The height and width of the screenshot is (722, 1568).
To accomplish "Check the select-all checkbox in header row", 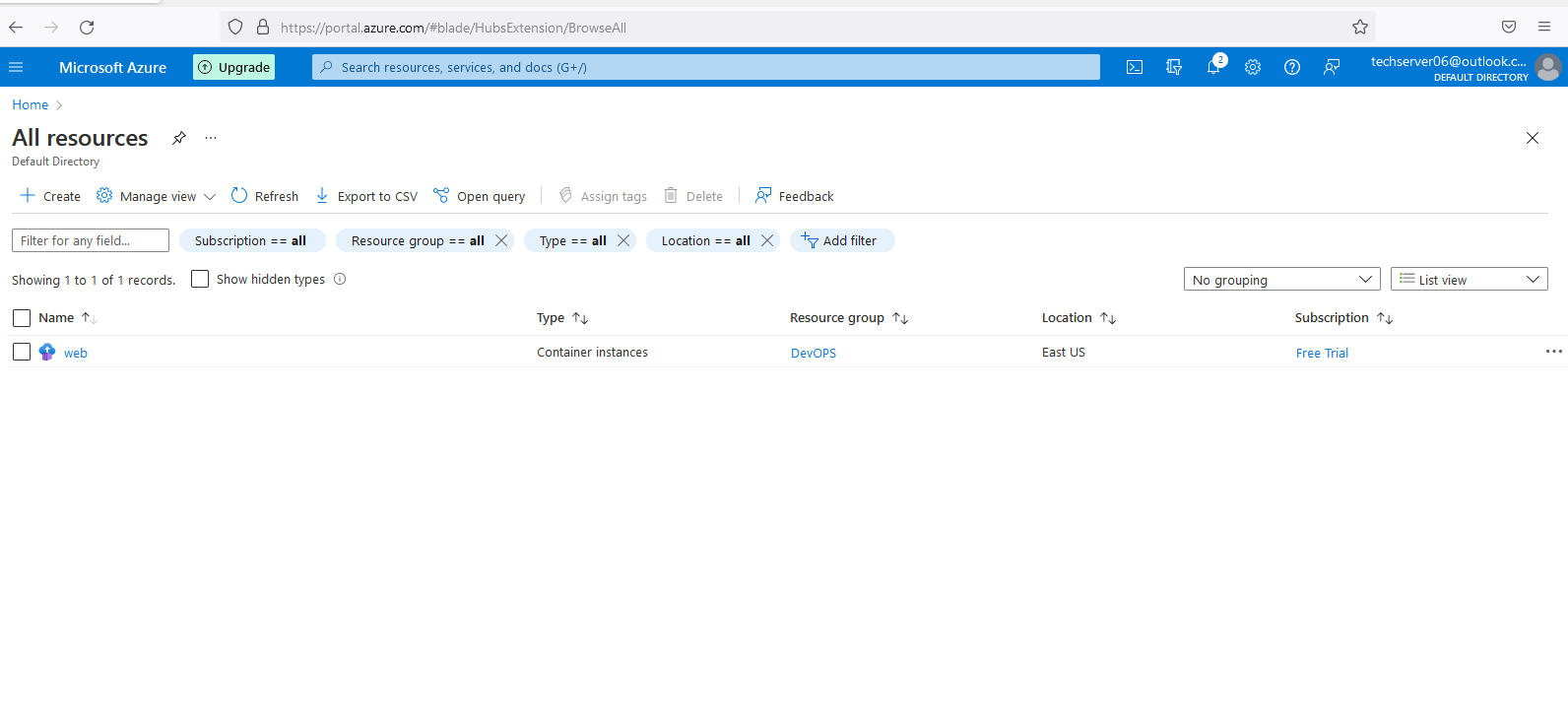I will point(22,318).
